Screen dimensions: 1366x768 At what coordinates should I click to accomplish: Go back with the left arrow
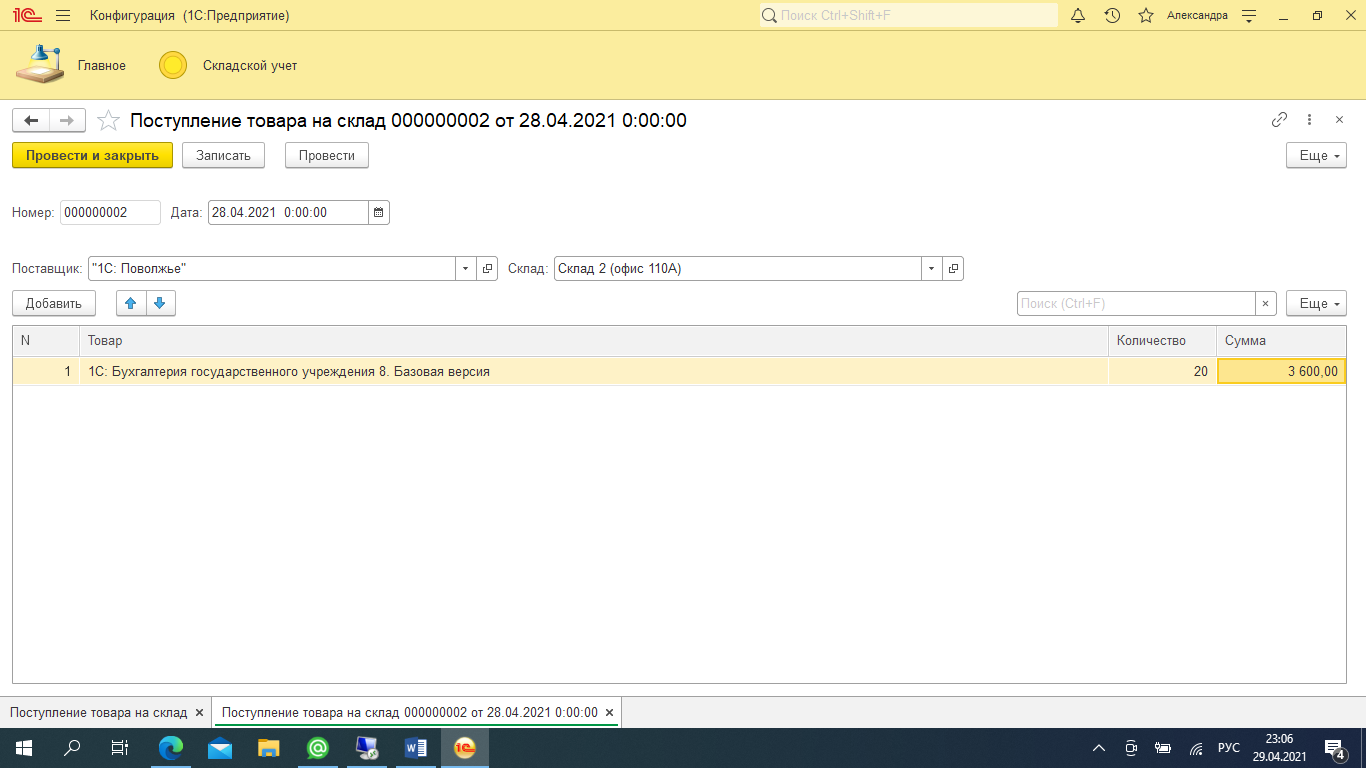click(x=31, y=121)
